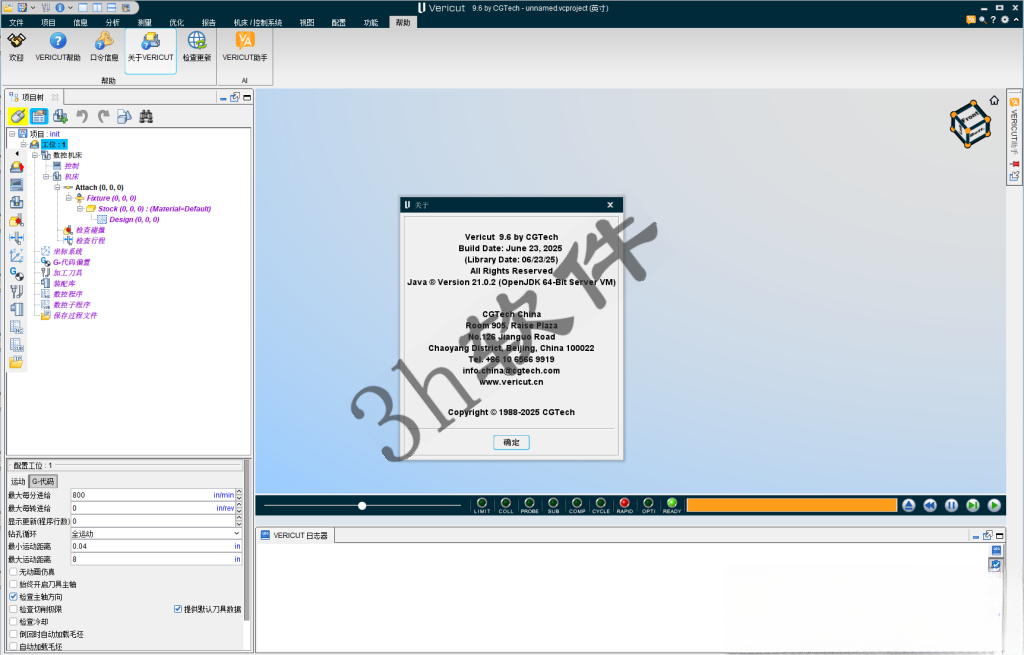Enable 无动画仿真 checkbox
1024x655 pixels.
13,571
